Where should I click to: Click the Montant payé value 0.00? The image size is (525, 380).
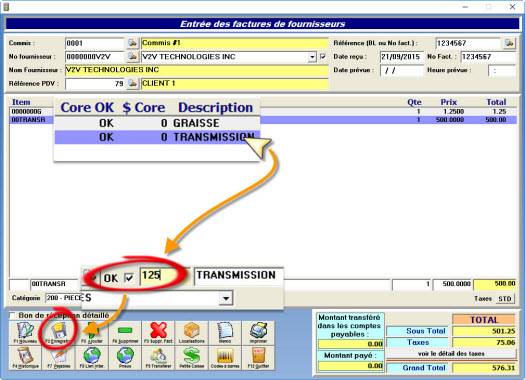[x=351, y=366]
